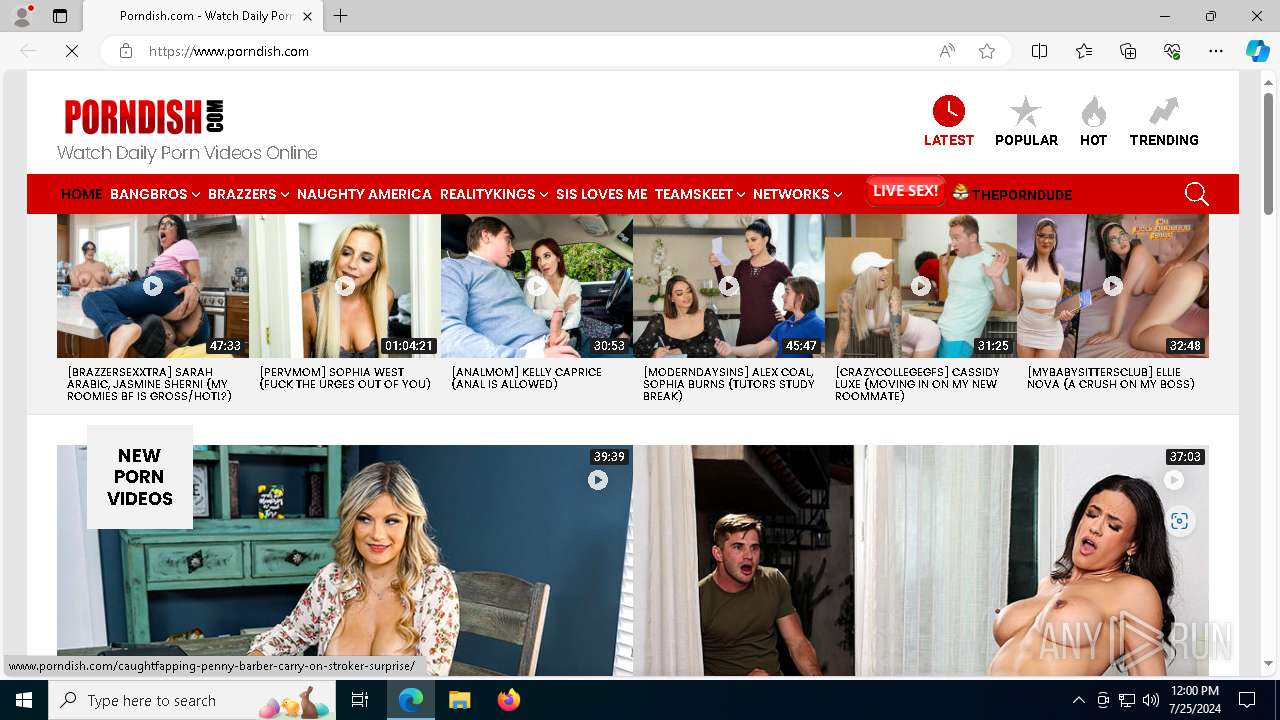The image size is (1280, 720).
Task: Click the page scrollbar down arrow
Action: 1268,664
